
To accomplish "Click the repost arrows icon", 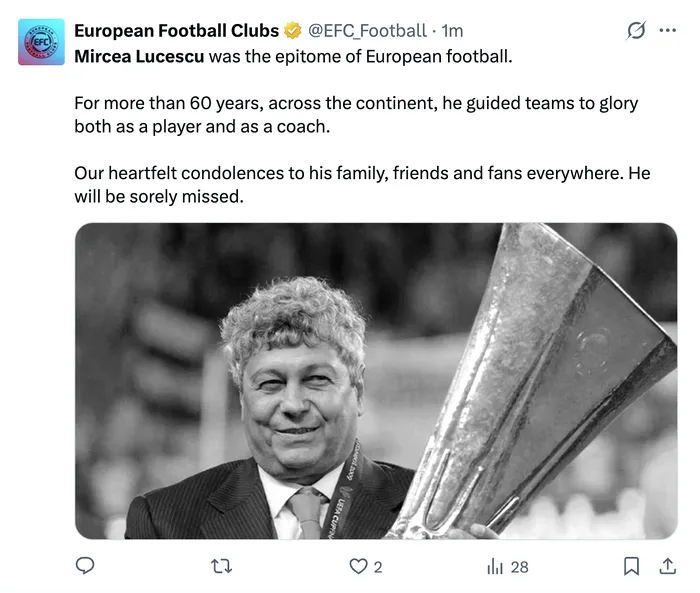I will 222,566.
